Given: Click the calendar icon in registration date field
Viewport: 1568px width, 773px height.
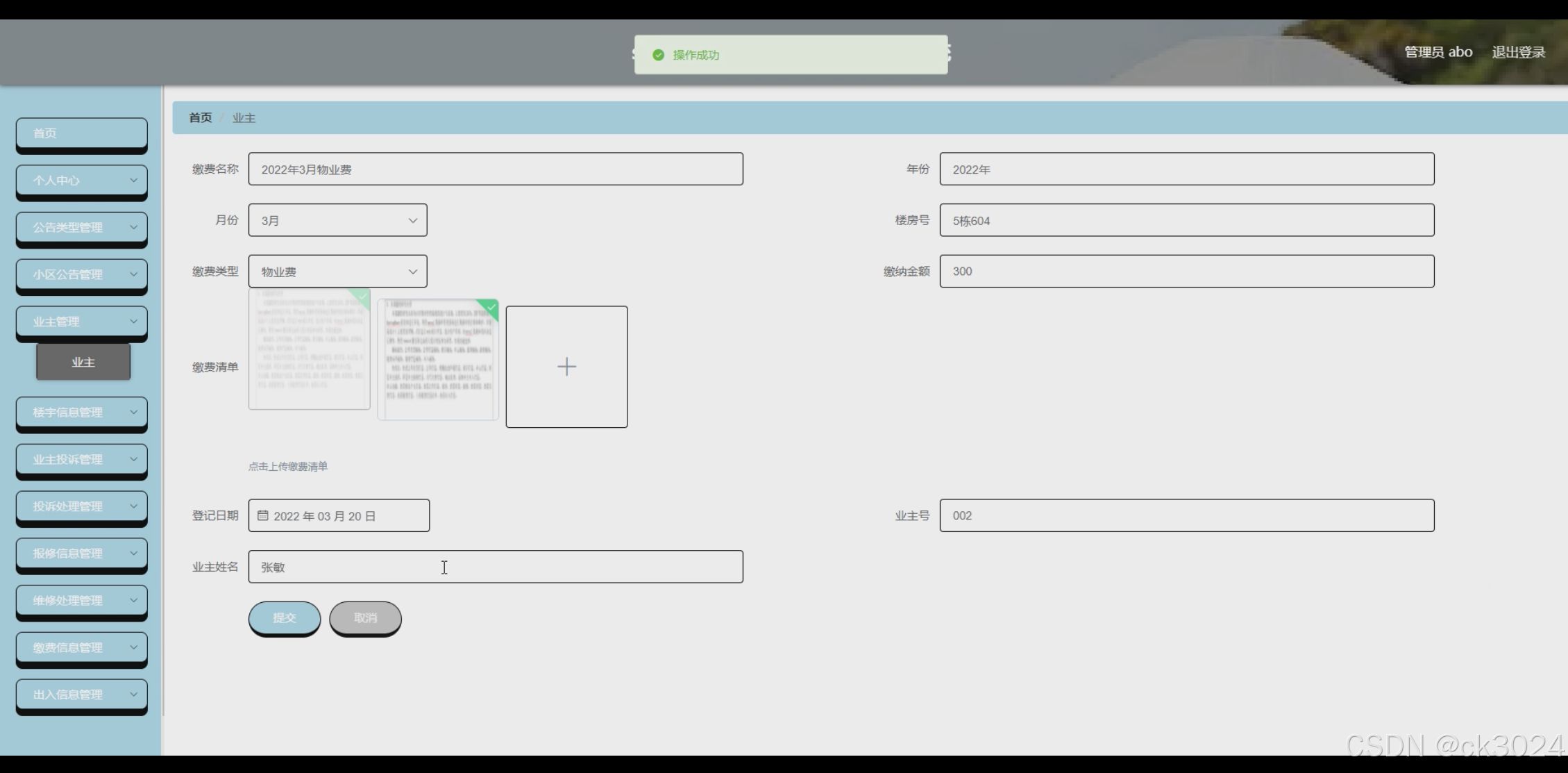Looking at the screenshot, I should [x=263, y=515].
